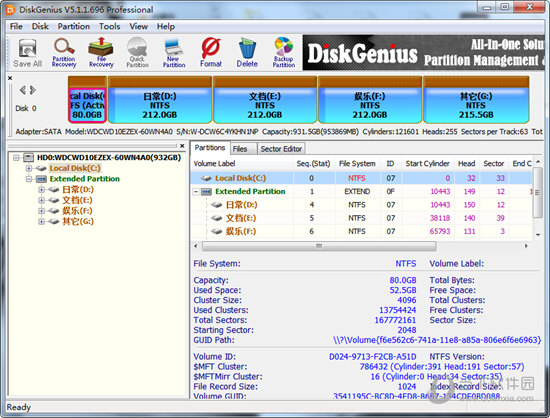Click the Save All toolbar icon

tap(27, 53)
